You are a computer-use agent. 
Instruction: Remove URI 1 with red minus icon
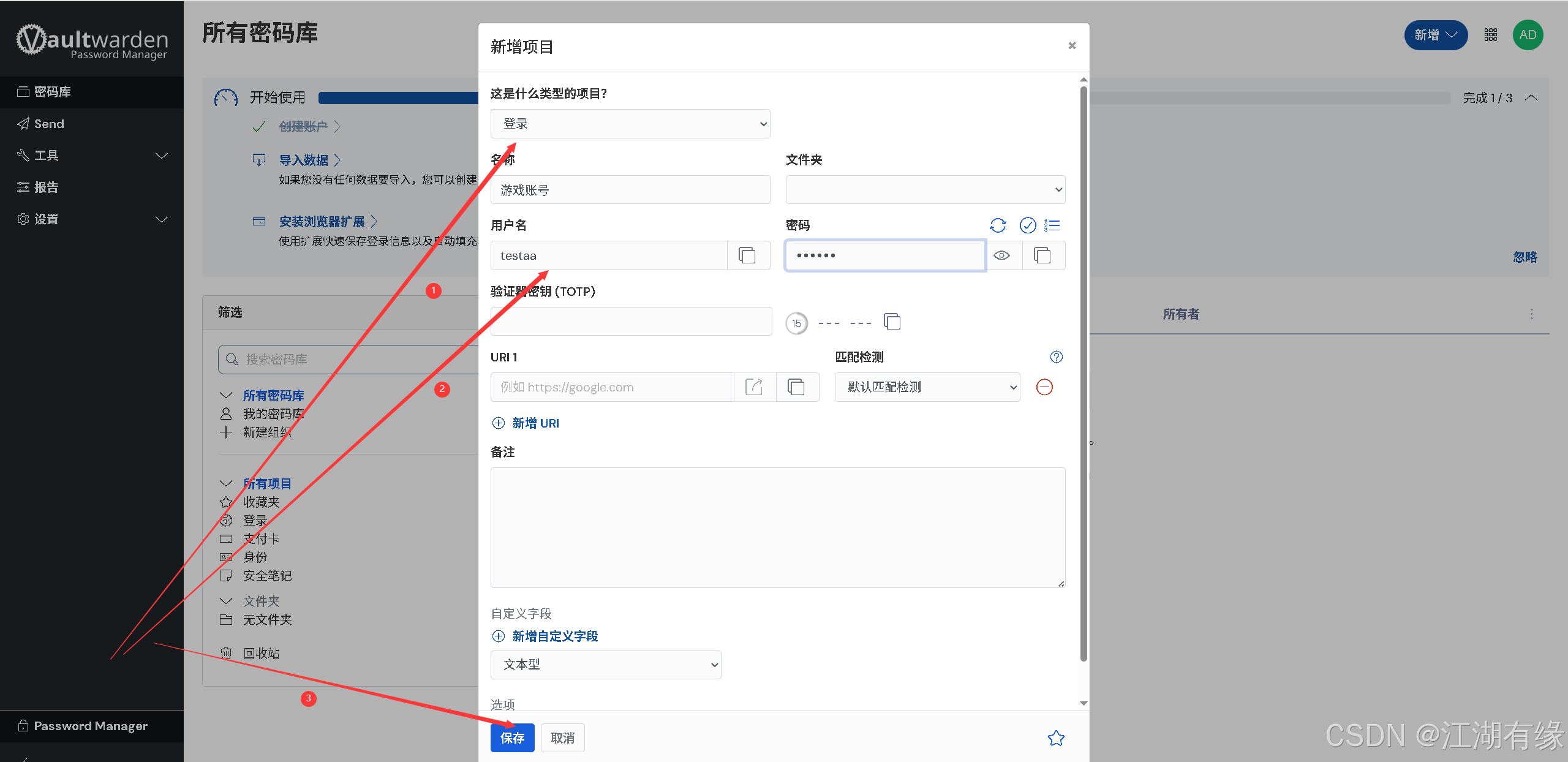click(x=1044, y=387)
